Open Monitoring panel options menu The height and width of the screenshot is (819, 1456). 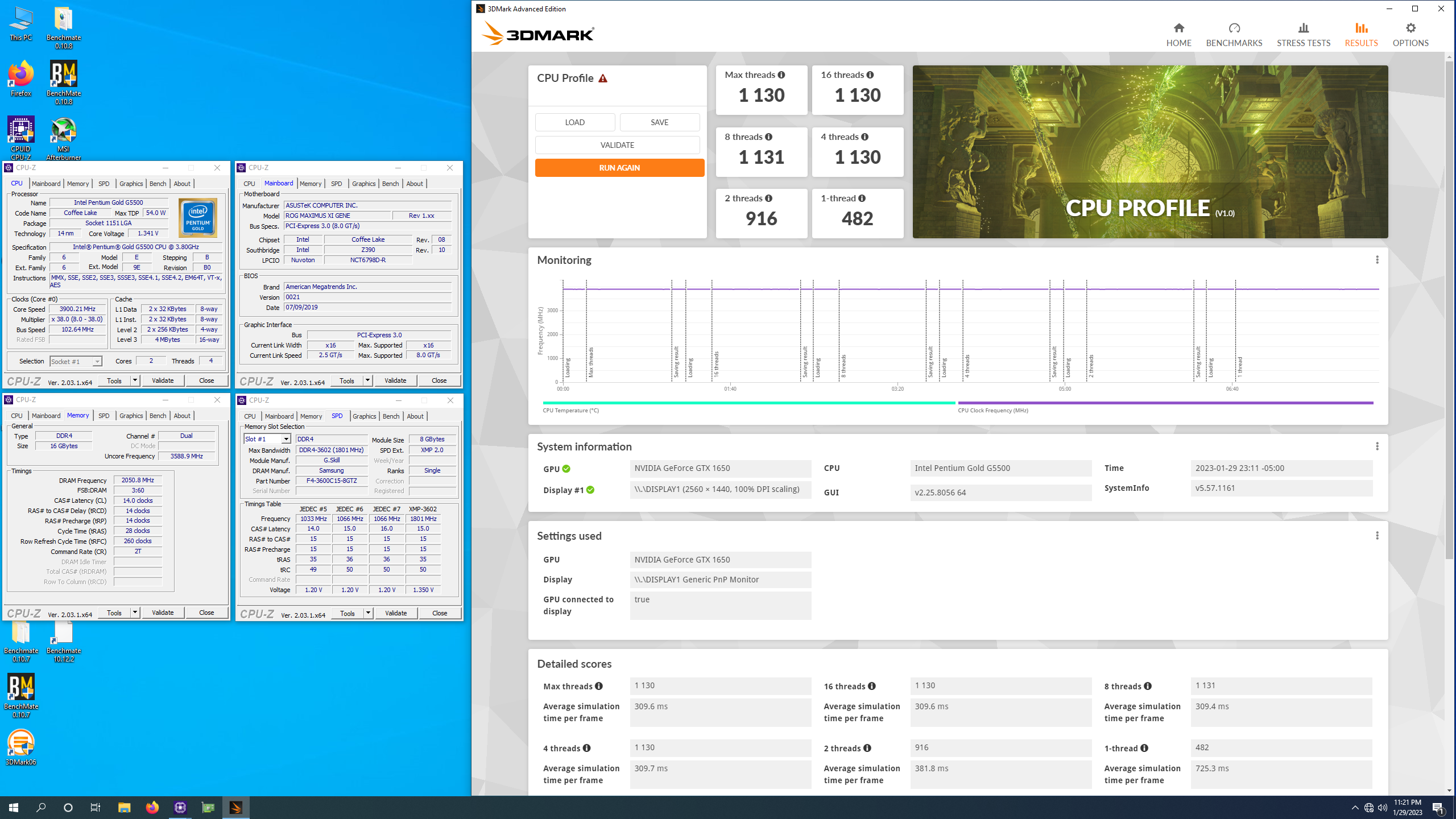pyautogui.click(x=1377, y=260)
